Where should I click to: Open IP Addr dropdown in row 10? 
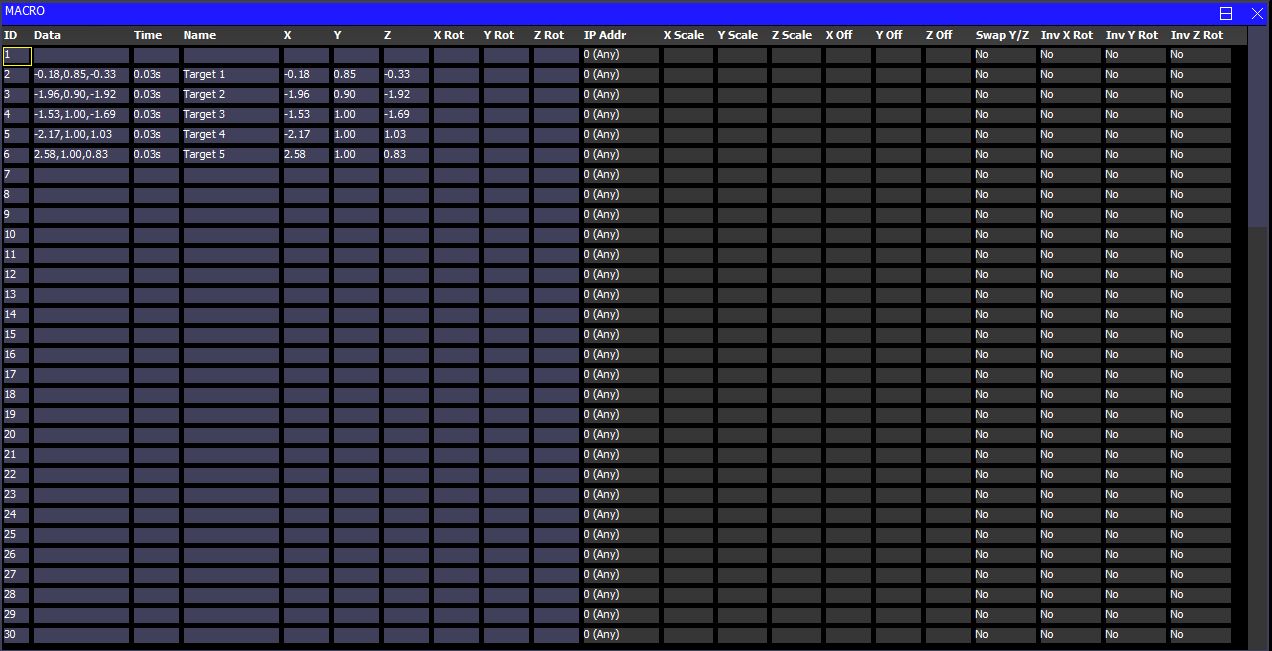620,235
